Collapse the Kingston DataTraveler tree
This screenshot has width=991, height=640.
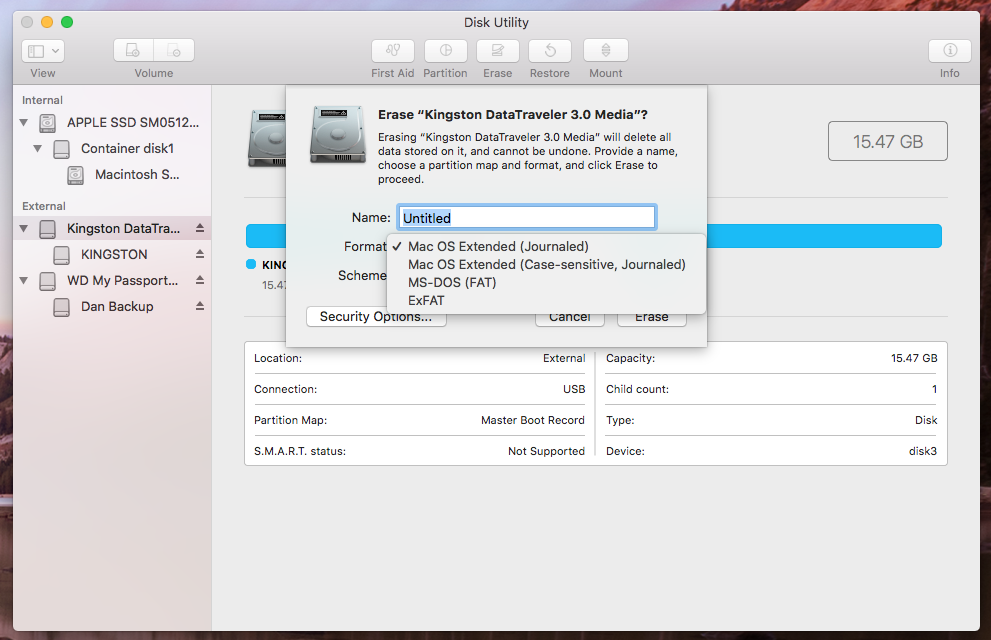[24, 229]
